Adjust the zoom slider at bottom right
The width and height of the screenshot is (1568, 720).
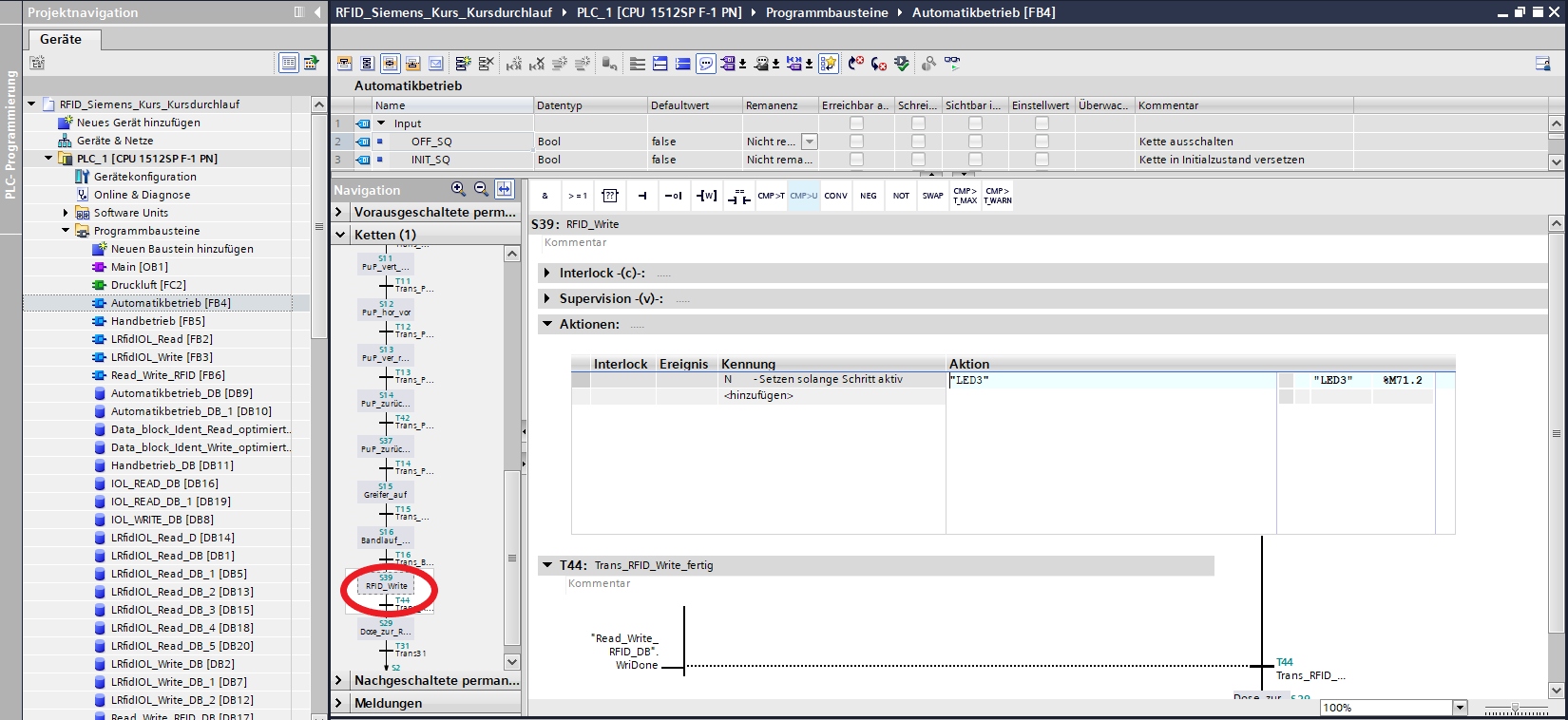click(x=1516, y=708)
